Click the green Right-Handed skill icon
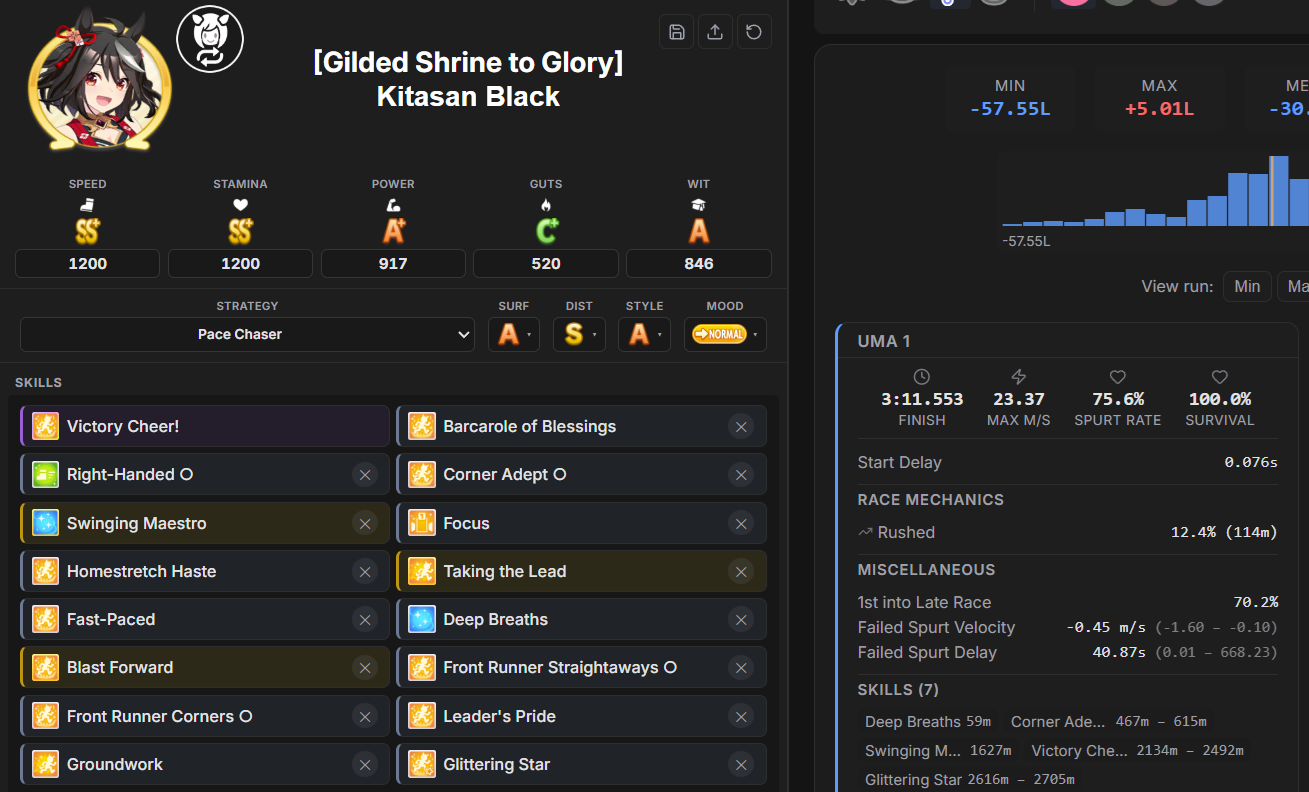This screenshot has height=792, width=1309. tap(45, 474)
